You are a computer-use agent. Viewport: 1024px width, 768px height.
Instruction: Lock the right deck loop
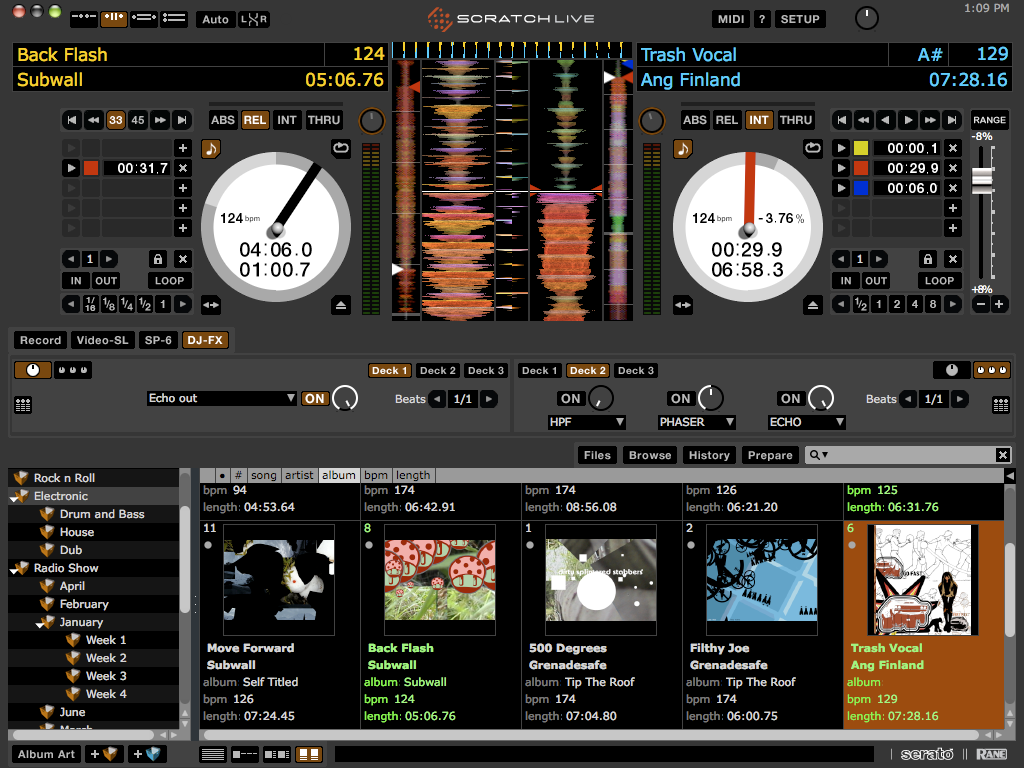pos(927,259)
